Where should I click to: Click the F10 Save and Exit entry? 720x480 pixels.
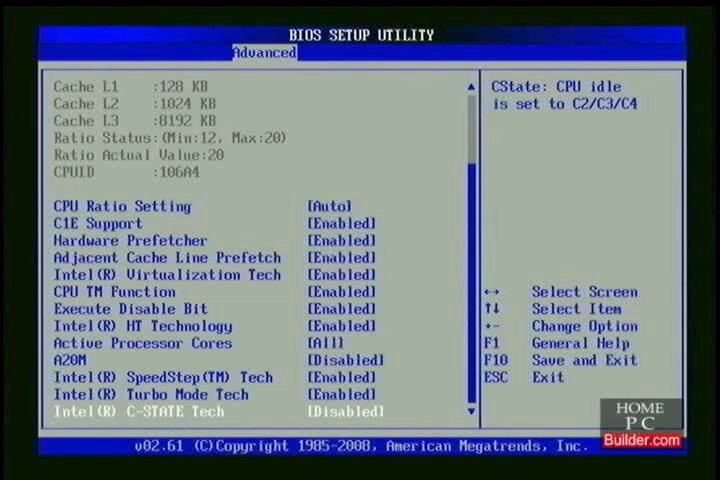[x=561, y=360]
